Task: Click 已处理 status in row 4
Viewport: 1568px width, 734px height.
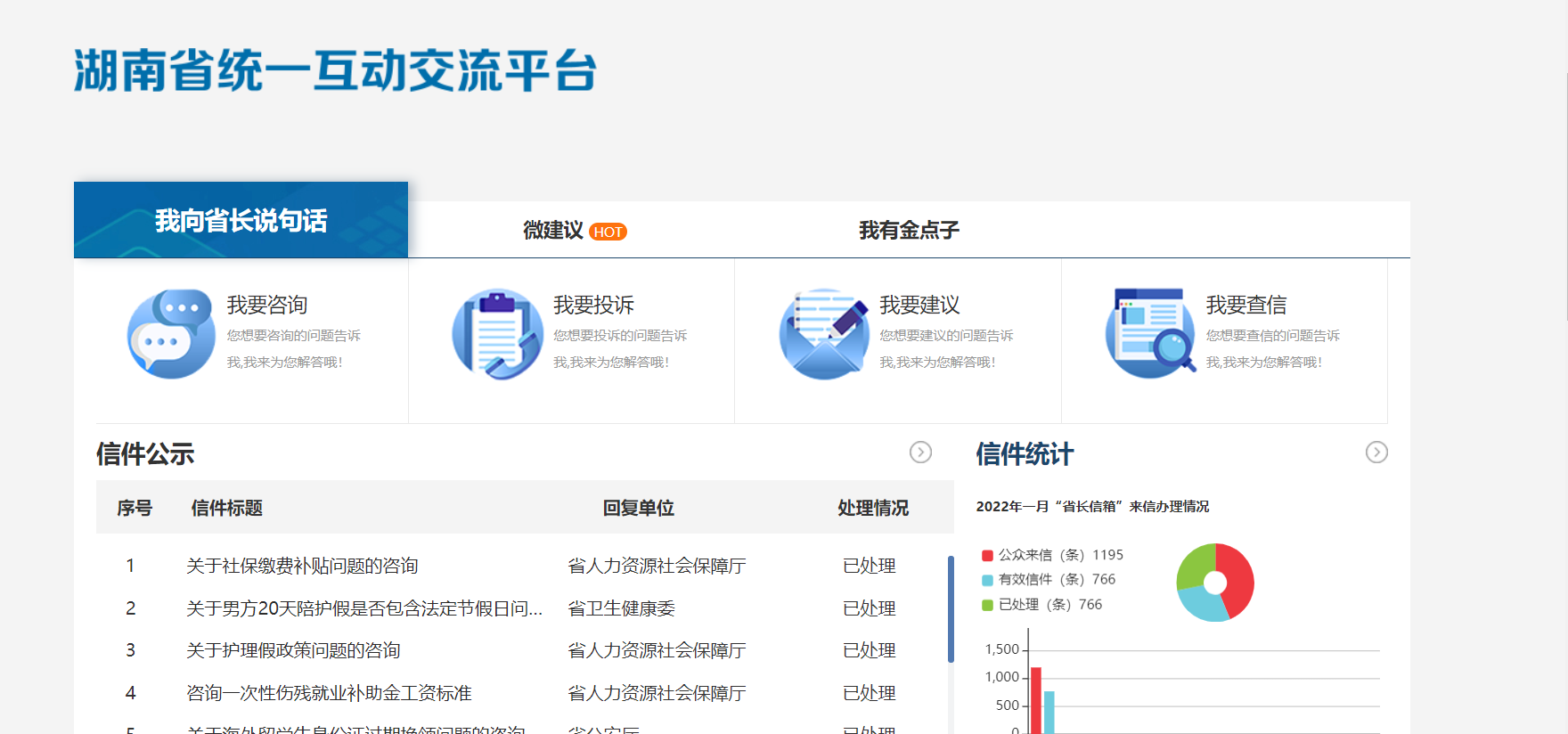Action: (x=870, y=693)
